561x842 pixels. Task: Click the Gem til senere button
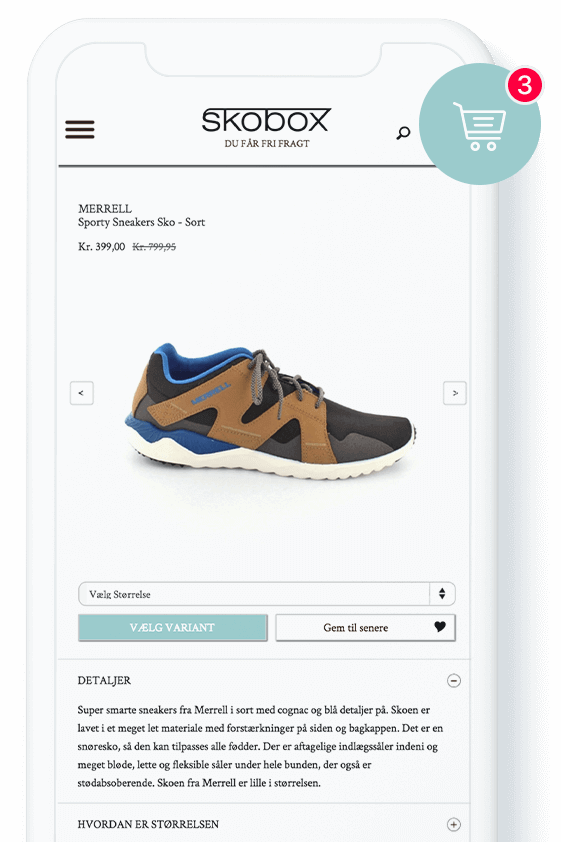coord(366,627)
